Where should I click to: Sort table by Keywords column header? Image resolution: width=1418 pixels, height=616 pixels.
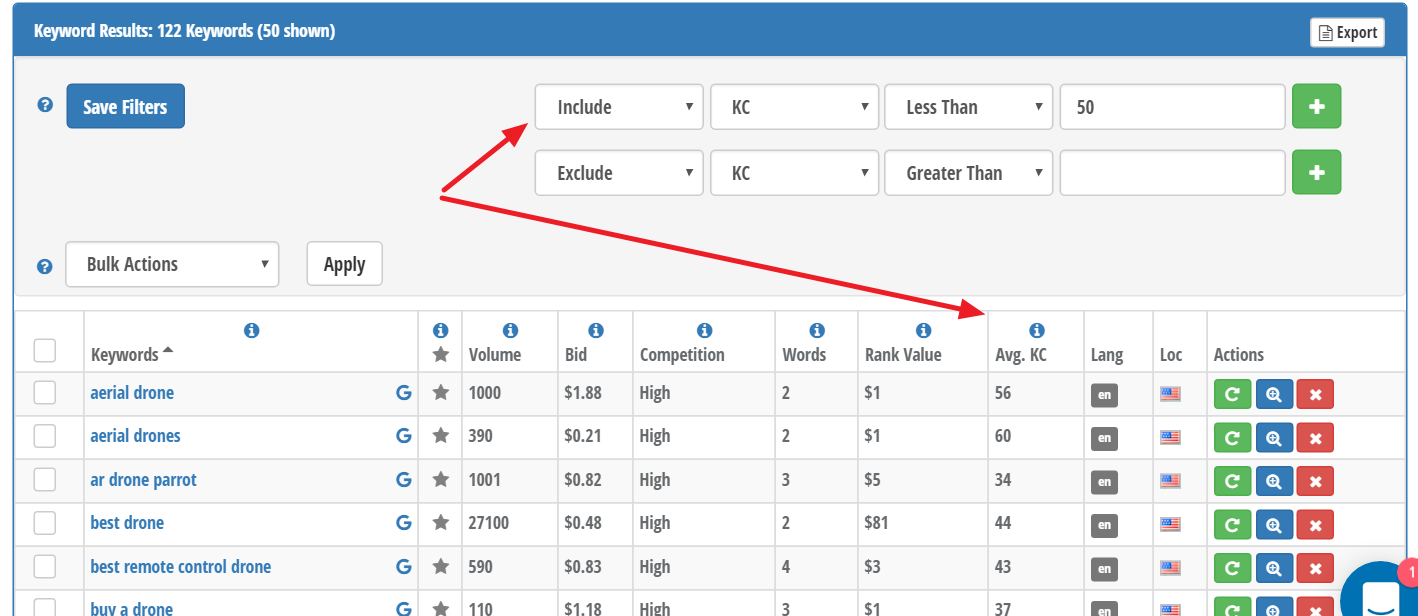tap(125, 355)
